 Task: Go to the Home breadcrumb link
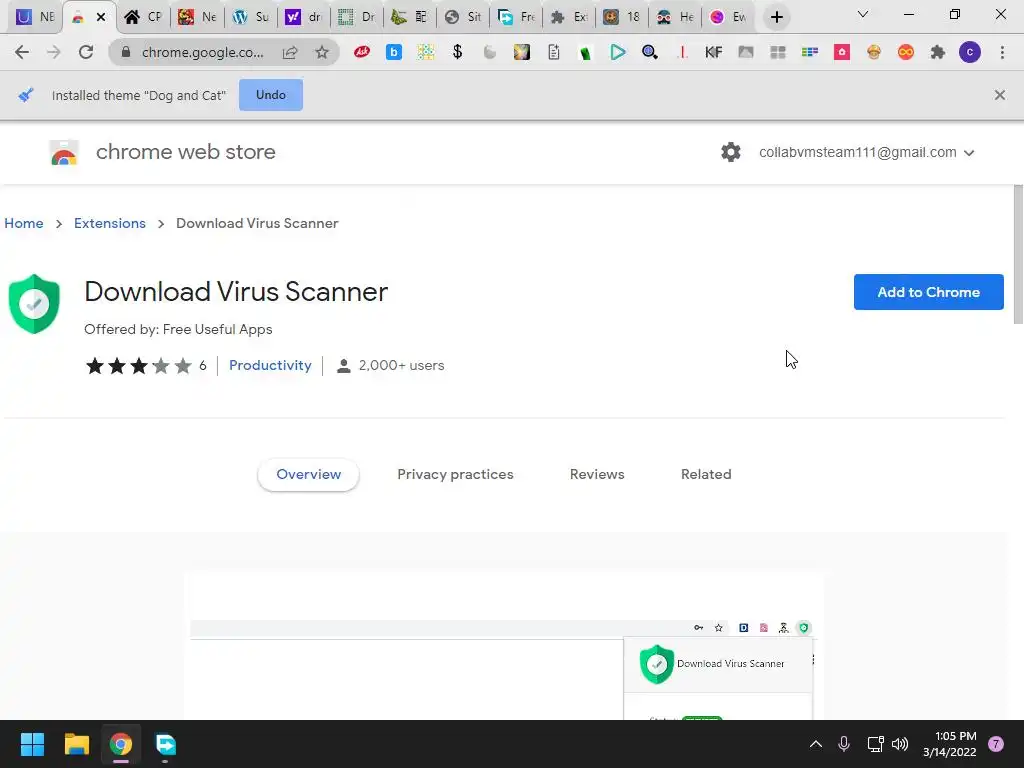pos(24,223)
